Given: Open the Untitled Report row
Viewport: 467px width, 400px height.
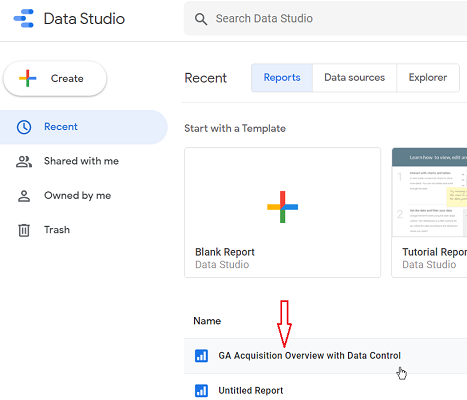Looking at the screenshot, I should [x=325, y=388].
